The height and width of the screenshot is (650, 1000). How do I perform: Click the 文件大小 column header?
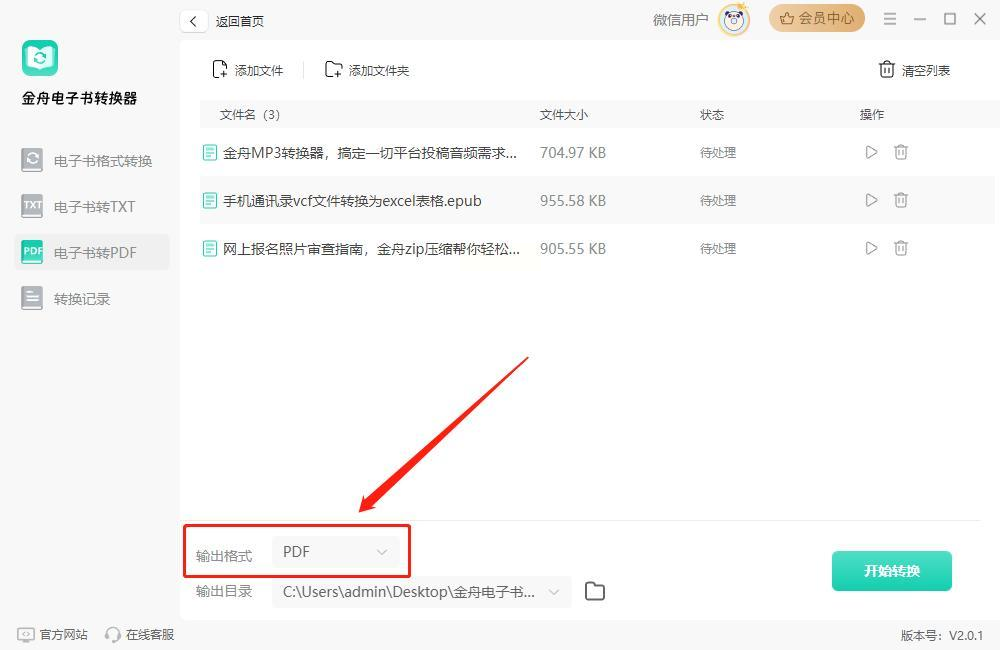pos(564,115)
